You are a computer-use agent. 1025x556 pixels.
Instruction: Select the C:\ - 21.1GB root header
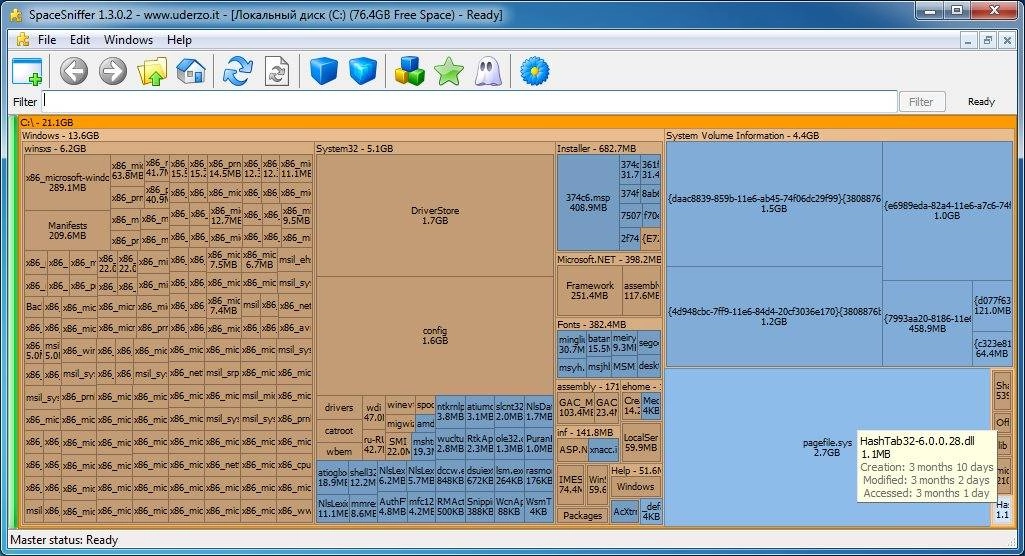coord(516,122)
